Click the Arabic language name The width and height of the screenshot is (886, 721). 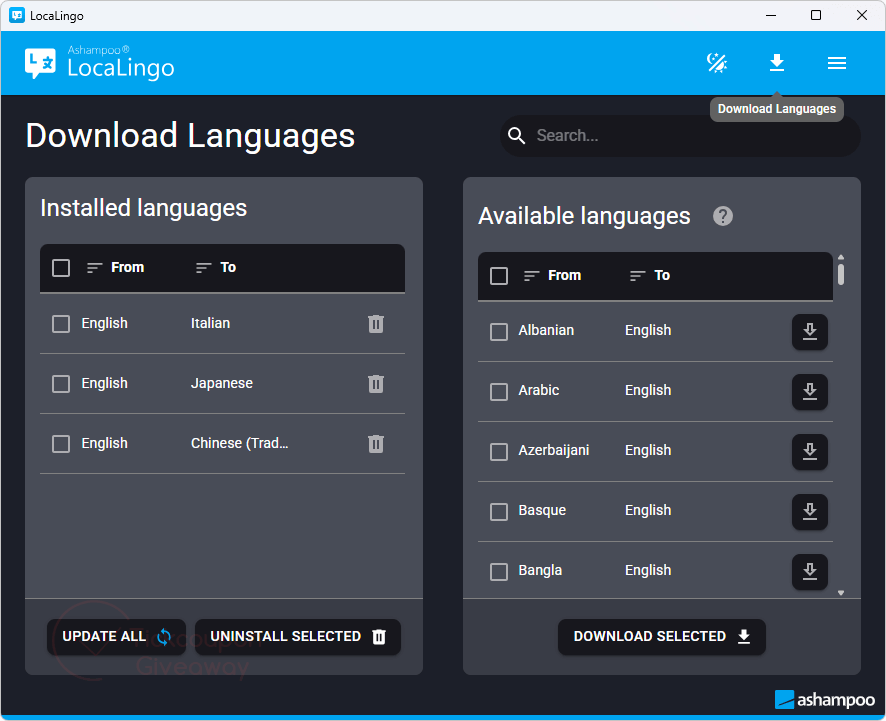point(538,390)
